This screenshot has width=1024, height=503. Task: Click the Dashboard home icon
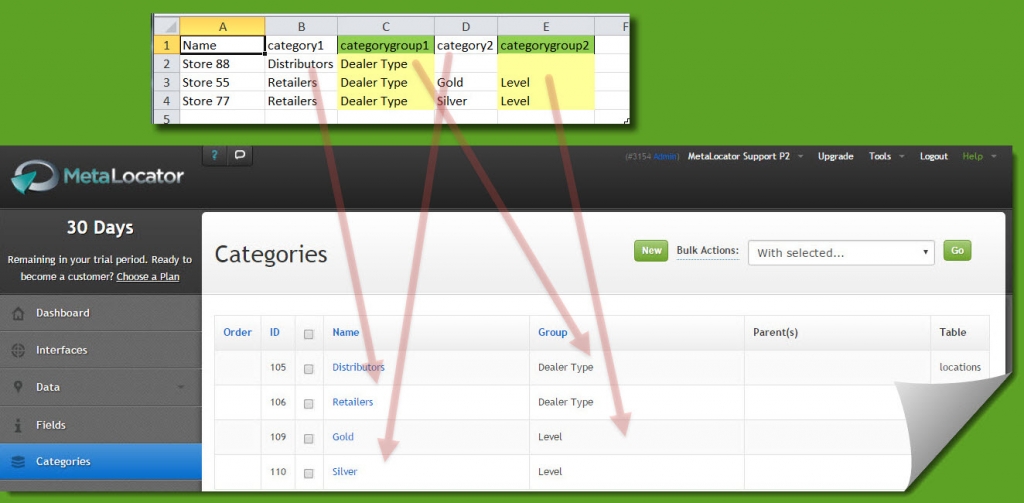18,314
